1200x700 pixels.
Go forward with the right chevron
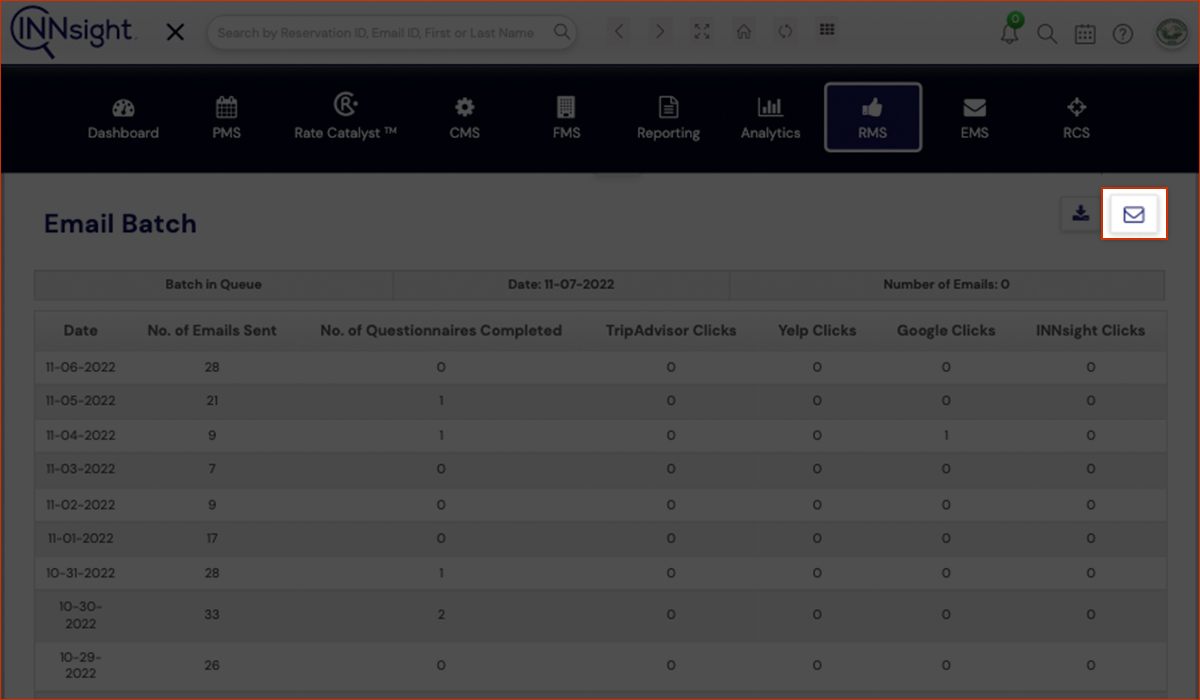pos(660,32)
